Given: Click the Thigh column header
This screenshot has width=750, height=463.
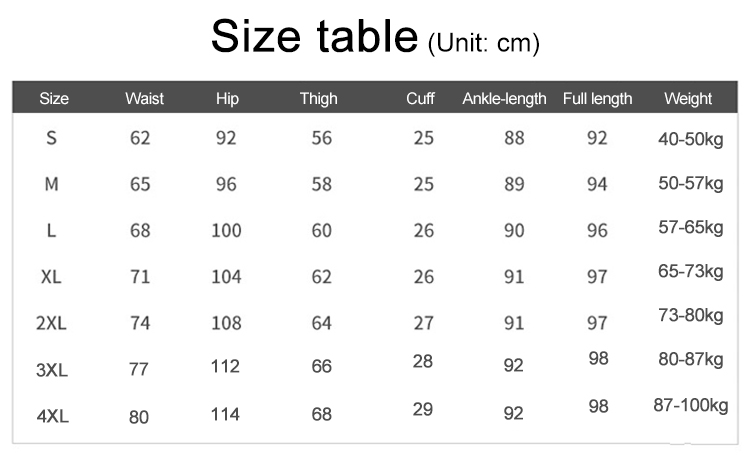Looking at the screenshot, I should (319, 99).
